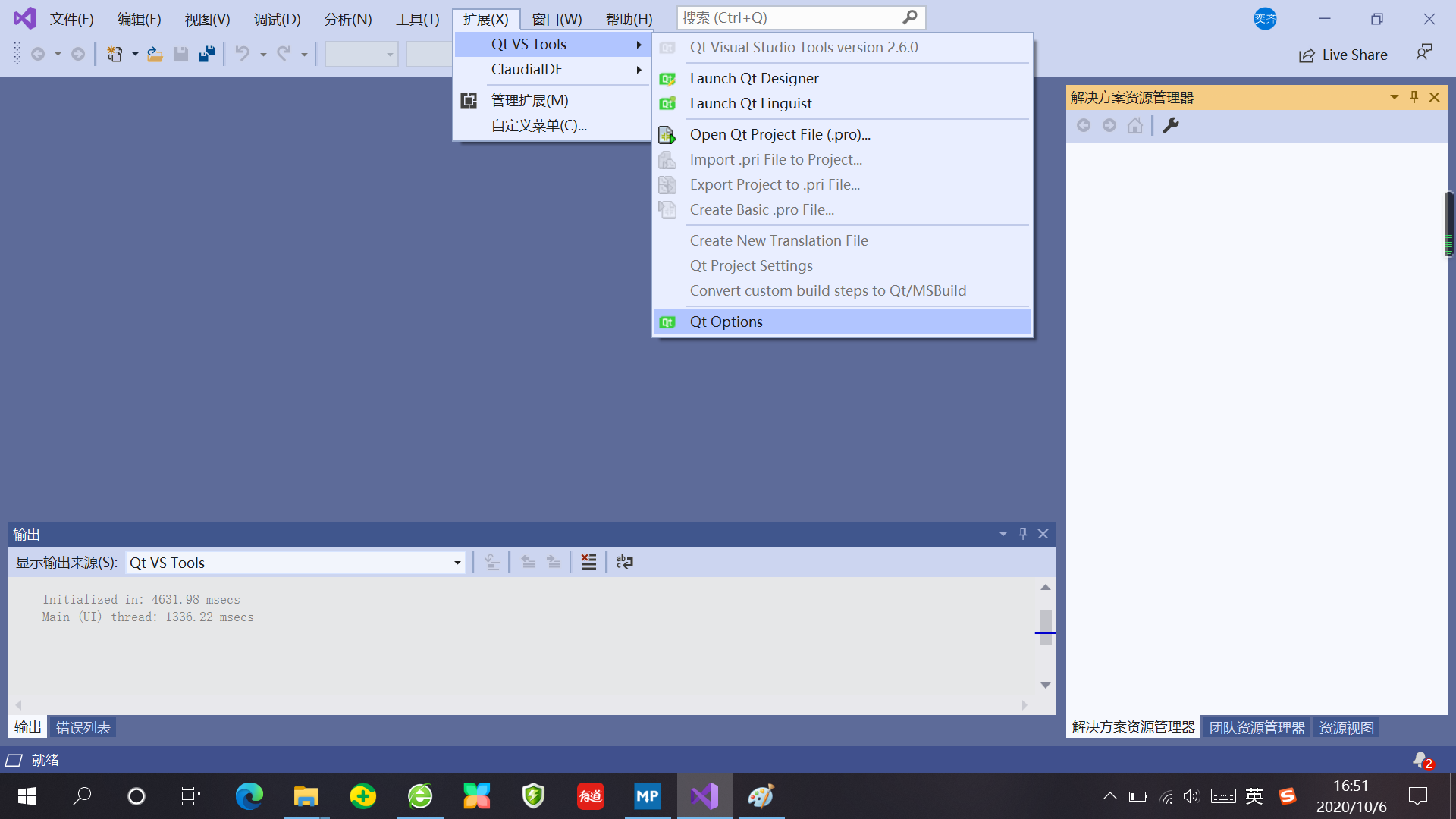Open the output source dropdown showing Qt VS Tools
1456x819 pixels.
coord(457,563)
